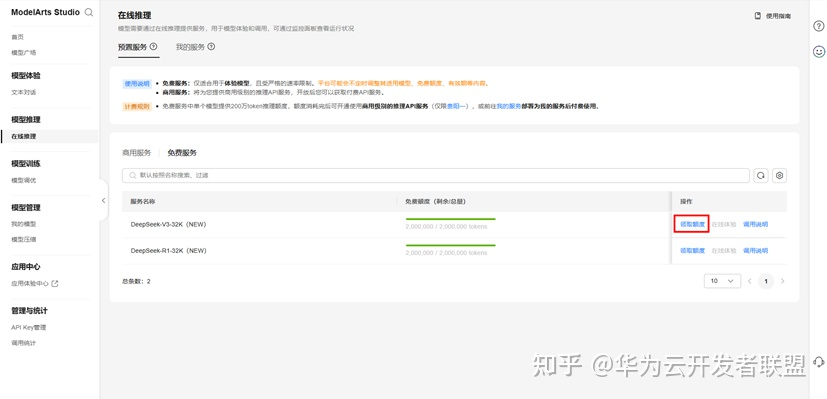
Task: Open table settings gear icon
Action: pos(780,176)
